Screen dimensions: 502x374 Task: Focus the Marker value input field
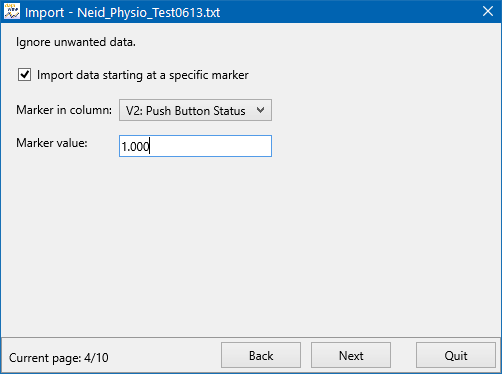(x=195, y=146)
